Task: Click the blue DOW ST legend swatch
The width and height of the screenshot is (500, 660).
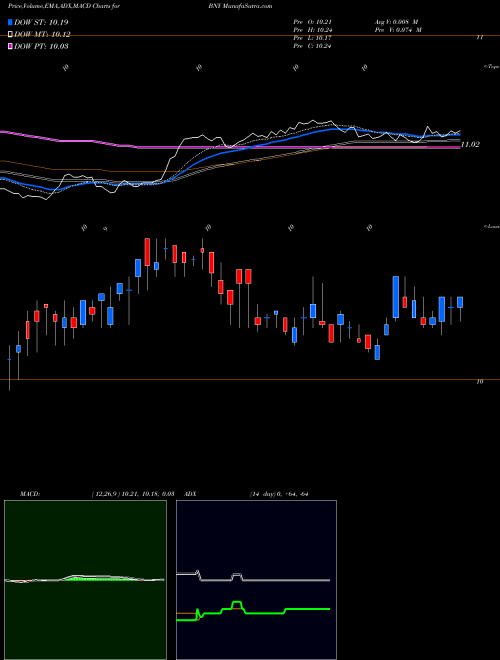Action: point(10,22)
